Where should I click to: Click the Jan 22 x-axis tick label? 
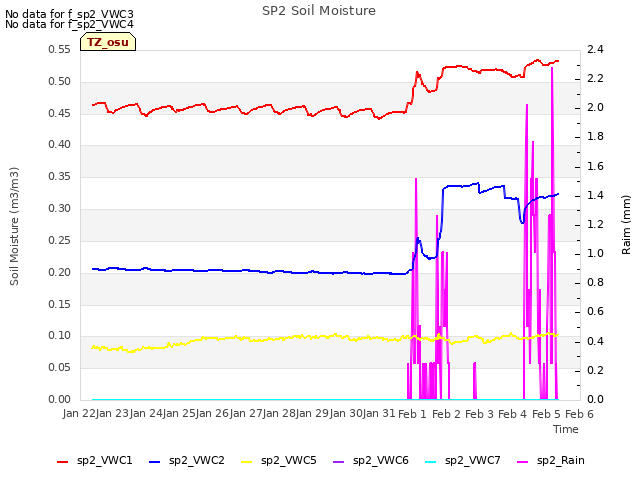point(79,414)
